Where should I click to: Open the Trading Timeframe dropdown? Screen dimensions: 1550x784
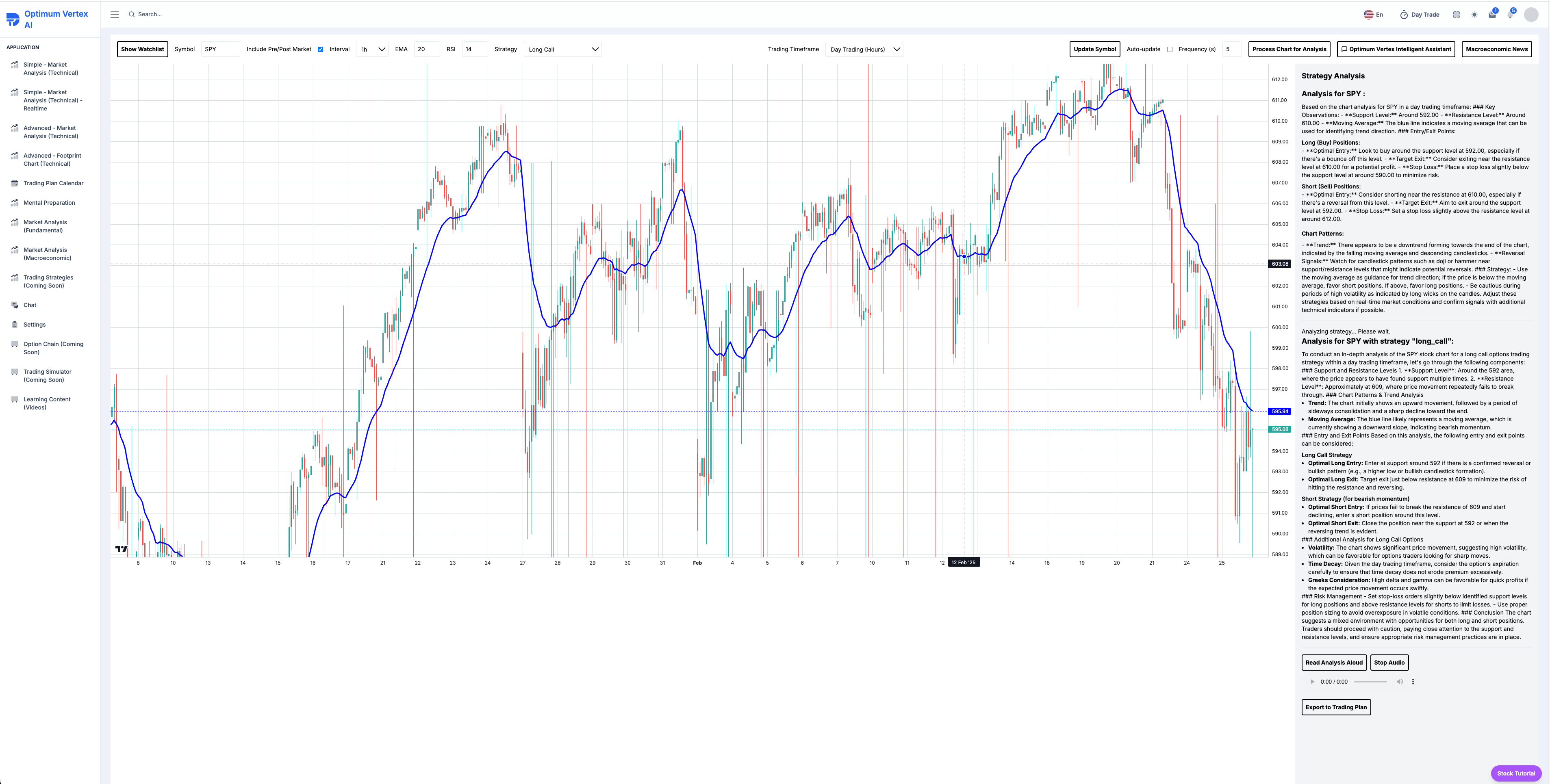click(x=864, y=49)
